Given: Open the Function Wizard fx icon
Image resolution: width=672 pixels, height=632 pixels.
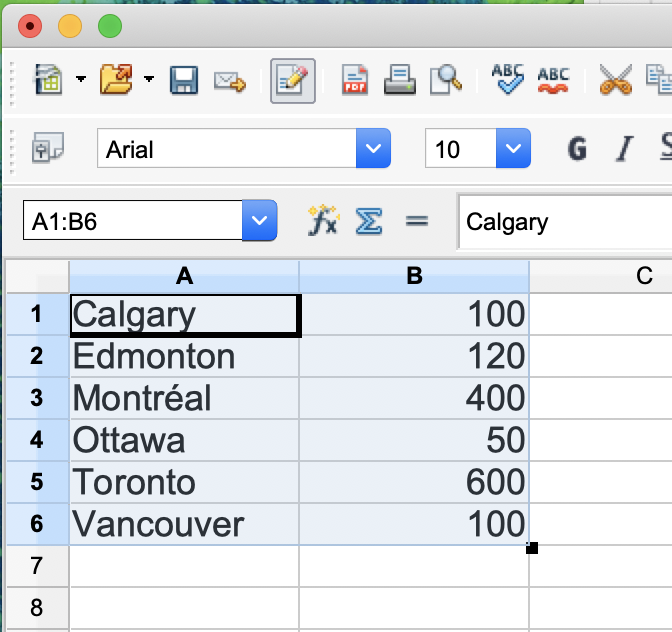Looking at the screenshot, I should point(324,221).
